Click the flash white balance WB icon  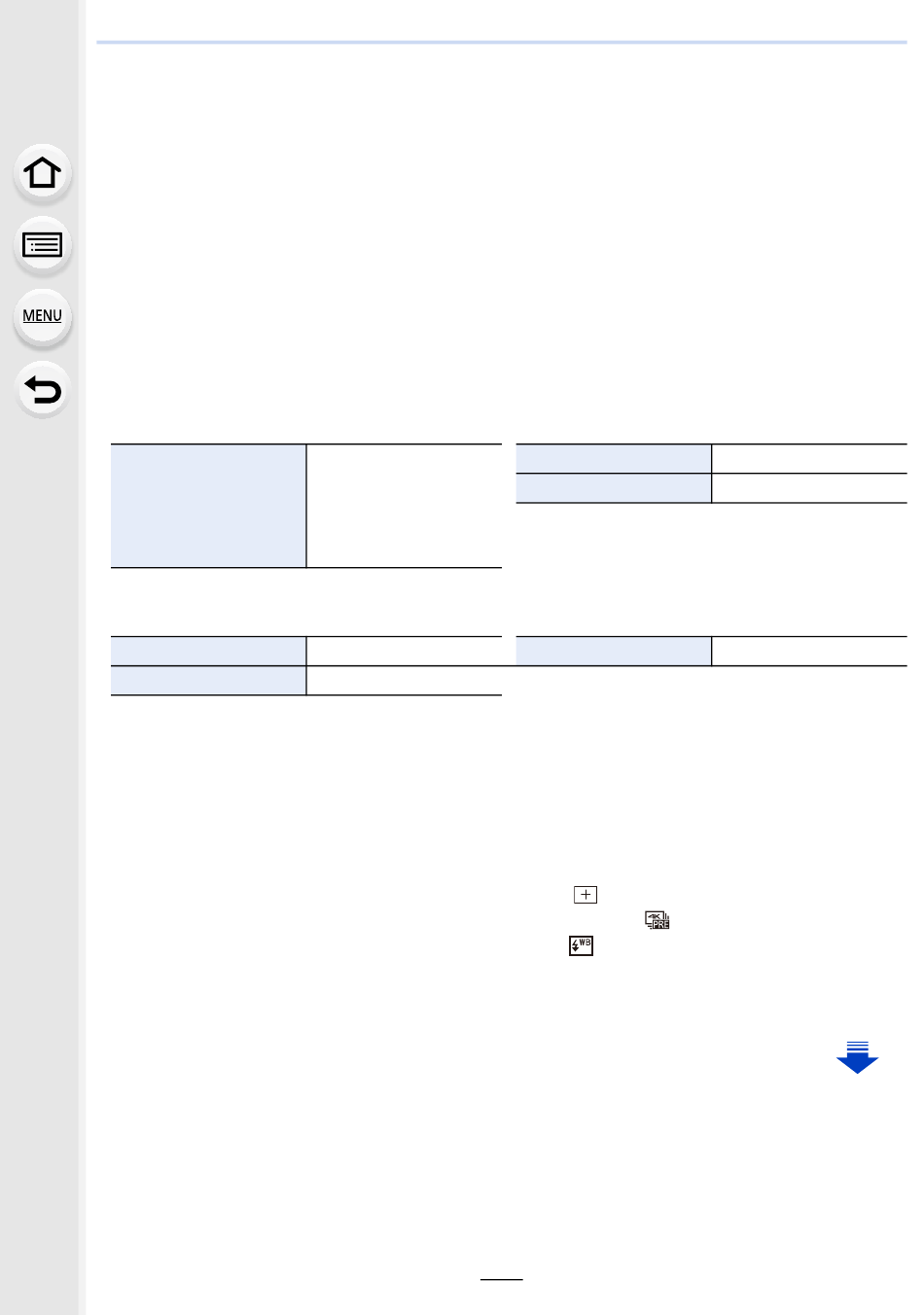pyautogui.click(x=581, y=945)
